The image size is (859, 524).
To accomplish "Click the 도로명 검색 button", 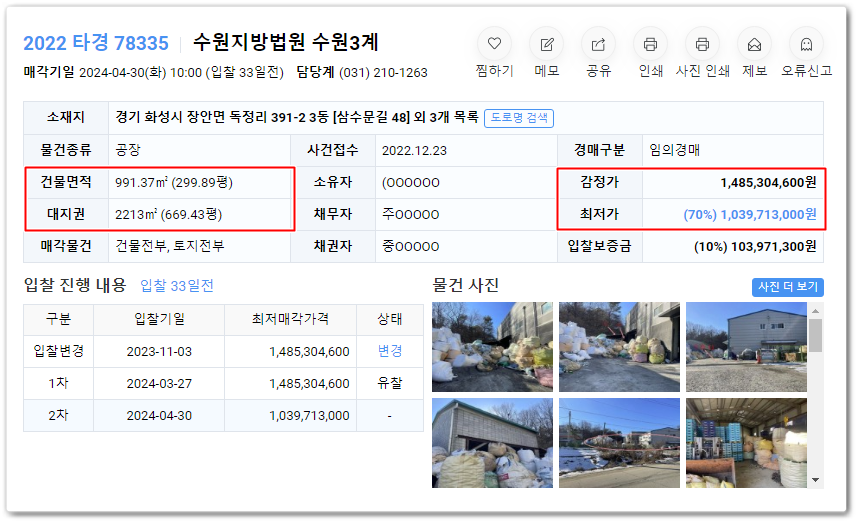I will (519, 118).
